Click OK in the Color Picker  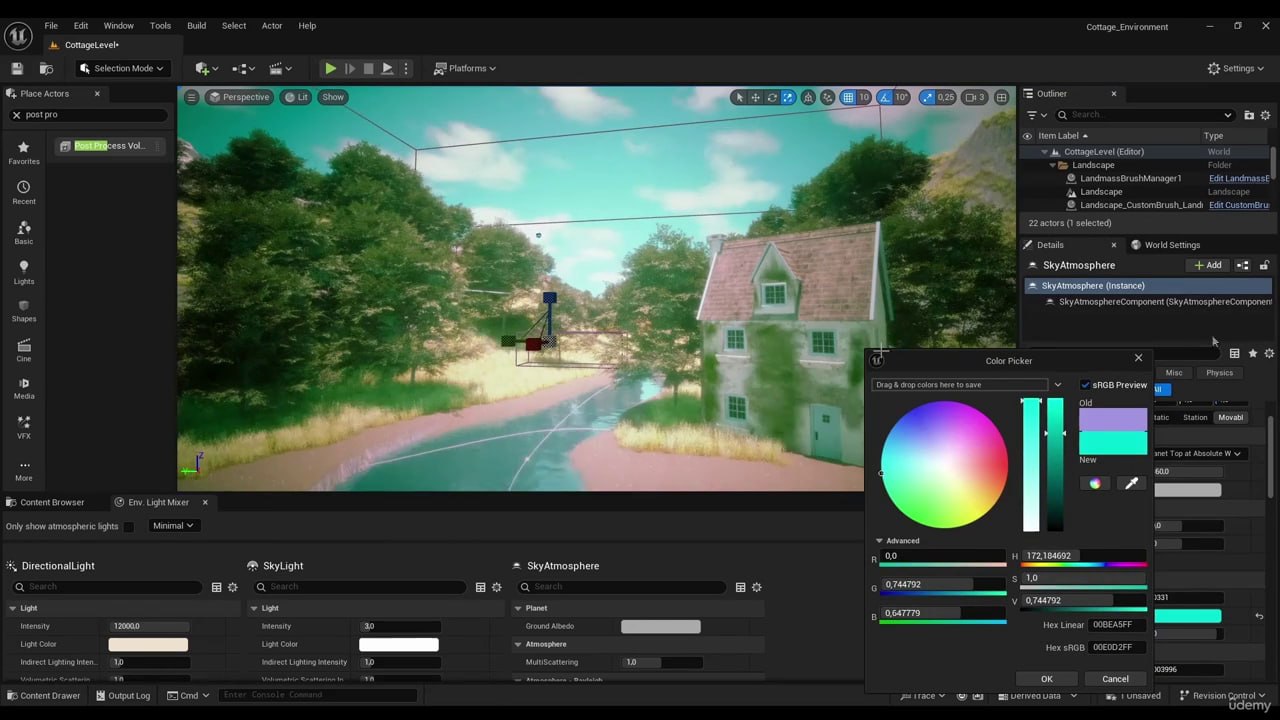(1046, 679)
